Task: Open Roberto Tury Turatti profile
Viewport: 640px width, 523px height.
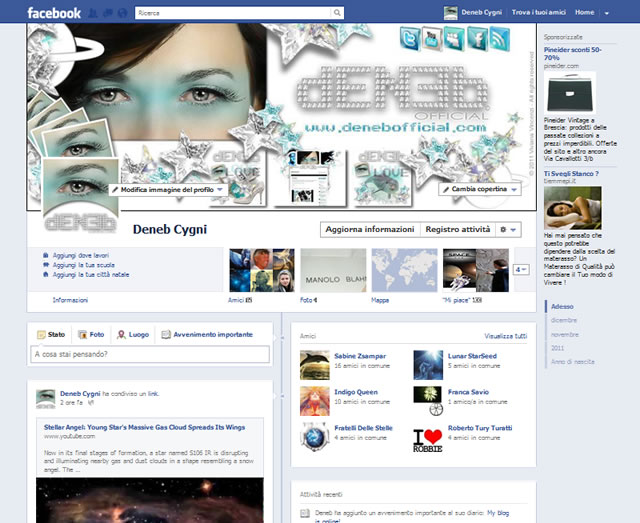Action: [480, 428]
